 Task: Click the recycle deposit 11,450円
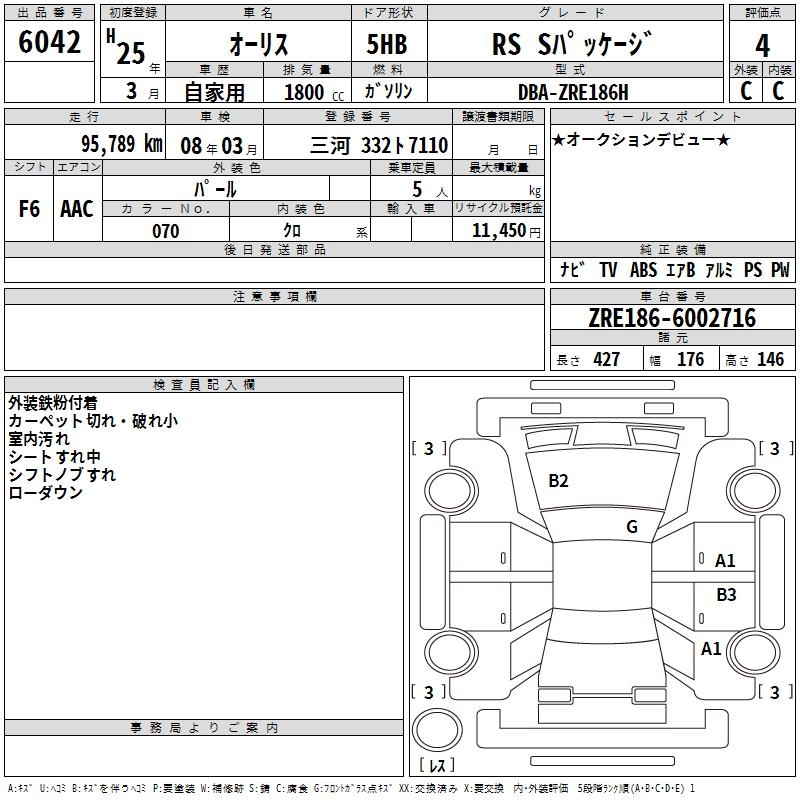(506, 231)
